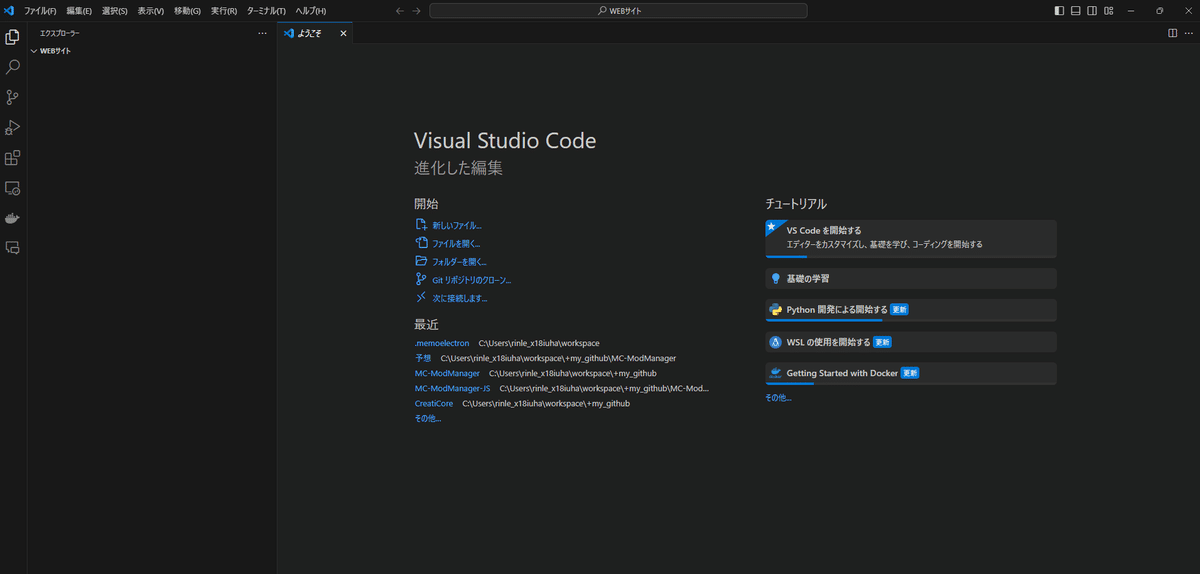Click Git リポジトリのクローン... link
The height and width of the screenshot is (574, 1200).
(471, 280)
